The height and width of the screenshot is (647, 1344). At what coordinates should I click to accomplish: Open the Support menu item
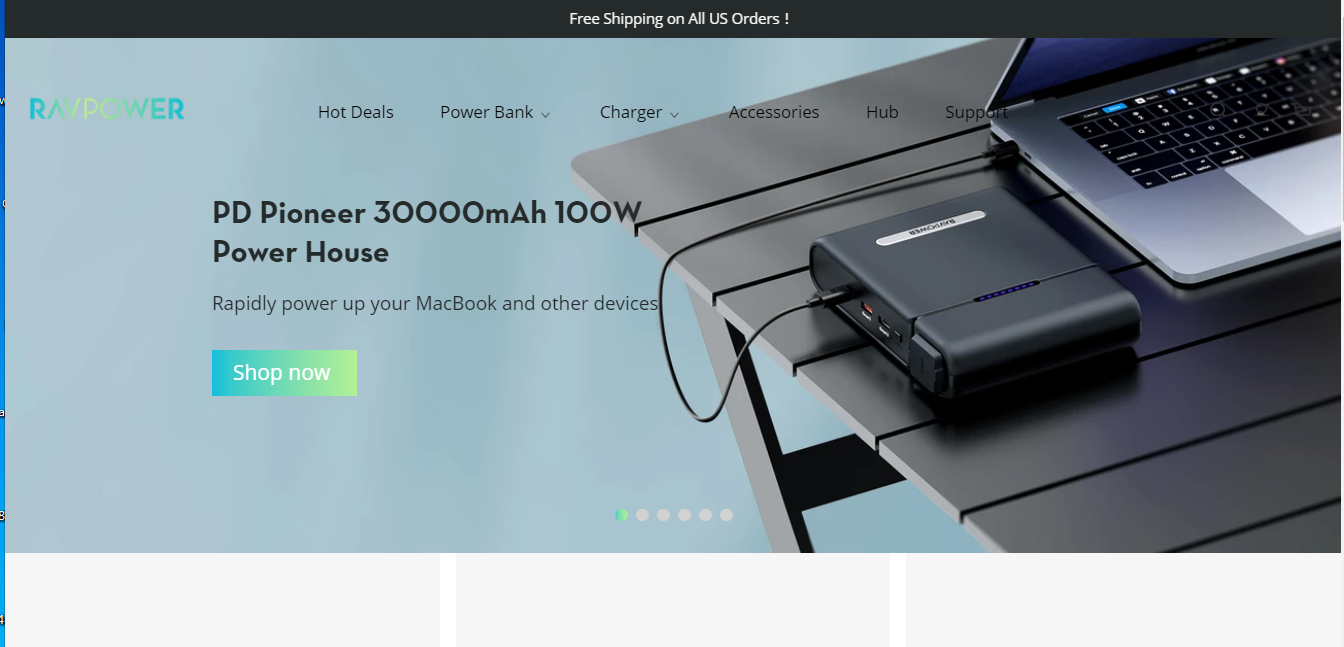[x=977, y=112]
